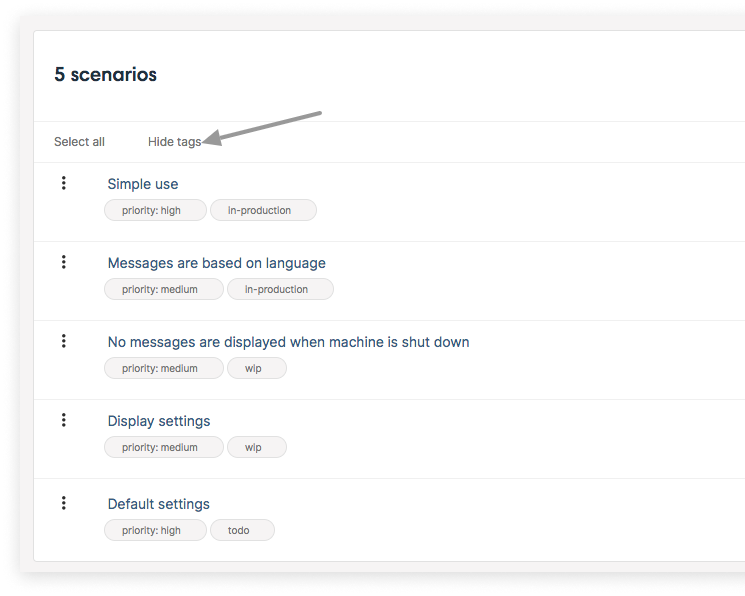The width and height of the screenshot is (745, 596).
Task: Open three-dot menu for No messages scenario
Action: point(64,341)
